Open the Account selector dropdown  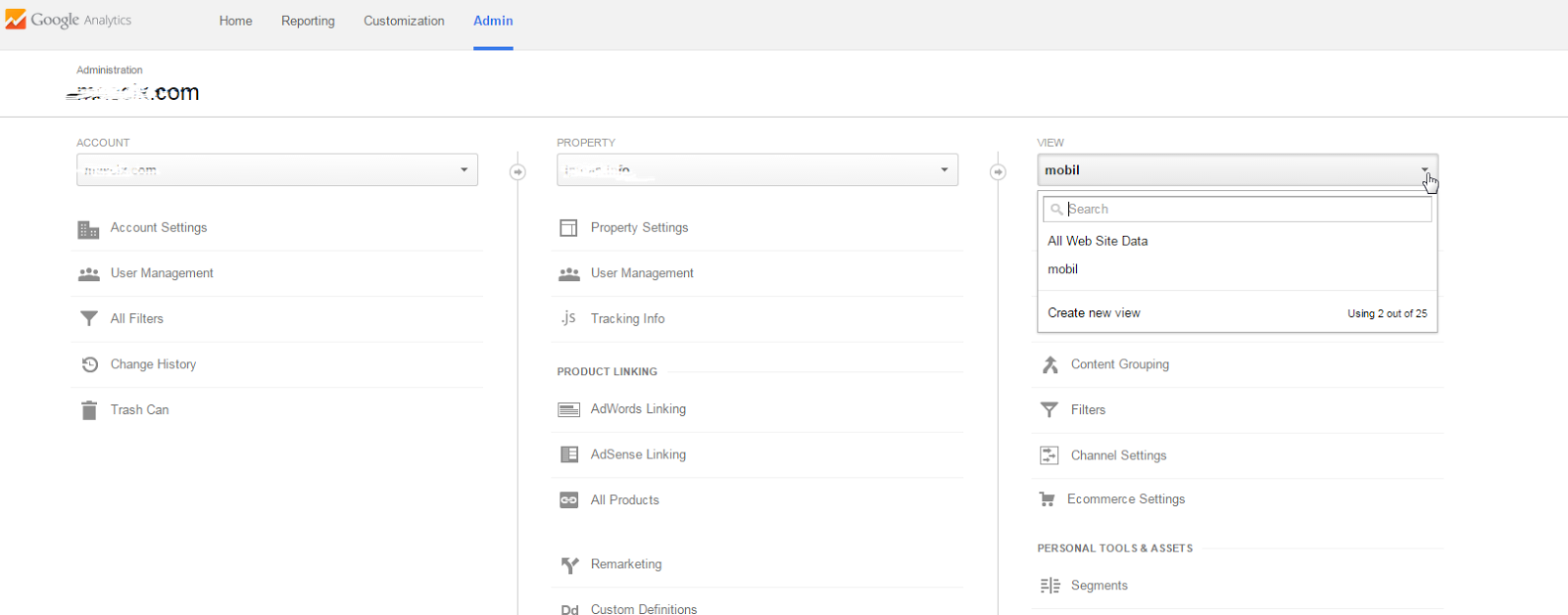point(276,169)
